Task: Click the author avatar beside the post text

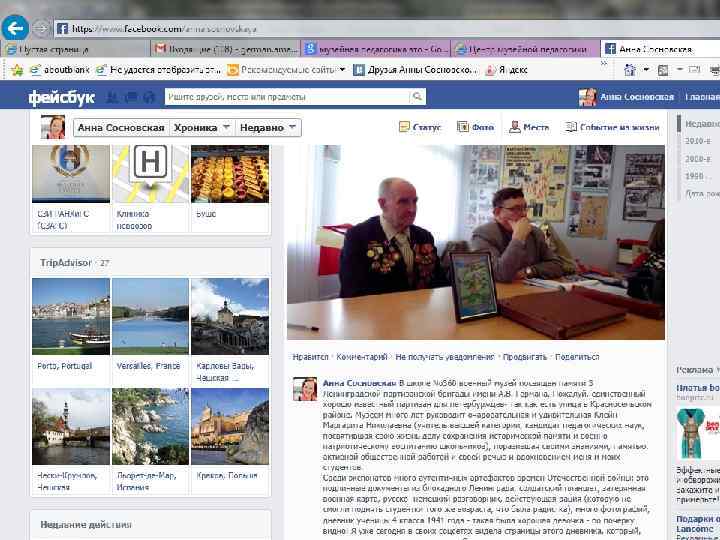Action: click(305, 389)
